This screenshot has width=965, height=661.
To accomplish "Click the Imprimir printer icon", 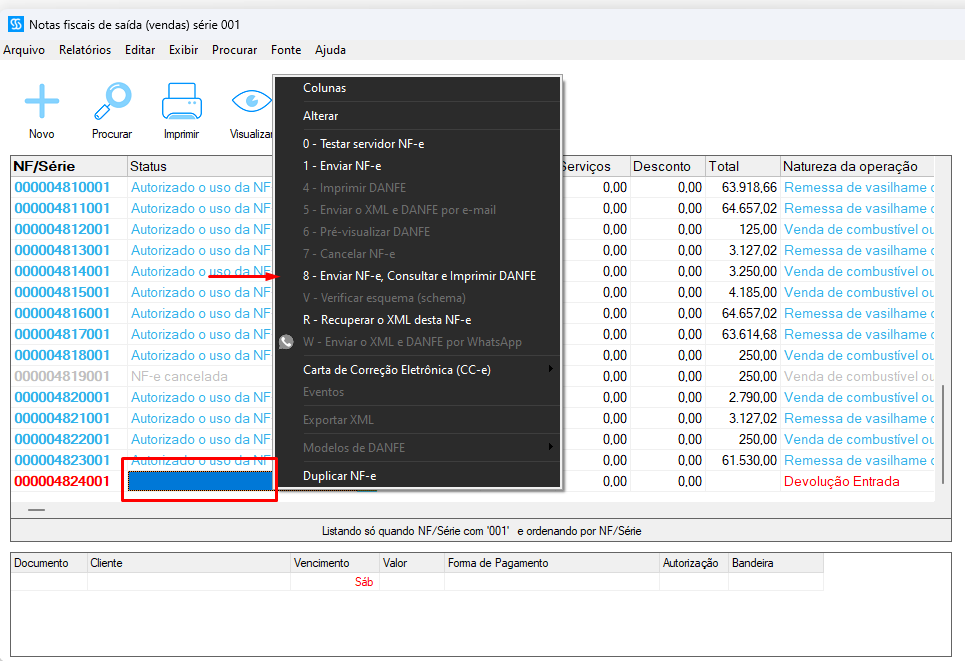I will [x=182, y=101].
